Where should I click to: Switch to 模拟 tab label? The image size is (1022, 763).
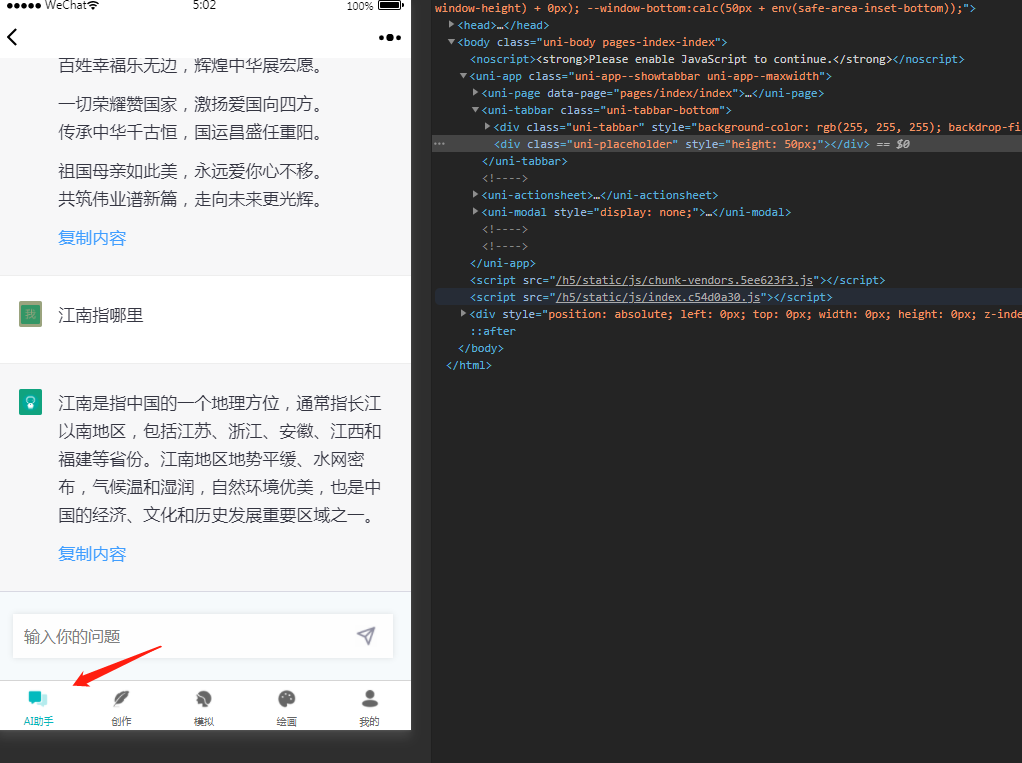[204, 721]
